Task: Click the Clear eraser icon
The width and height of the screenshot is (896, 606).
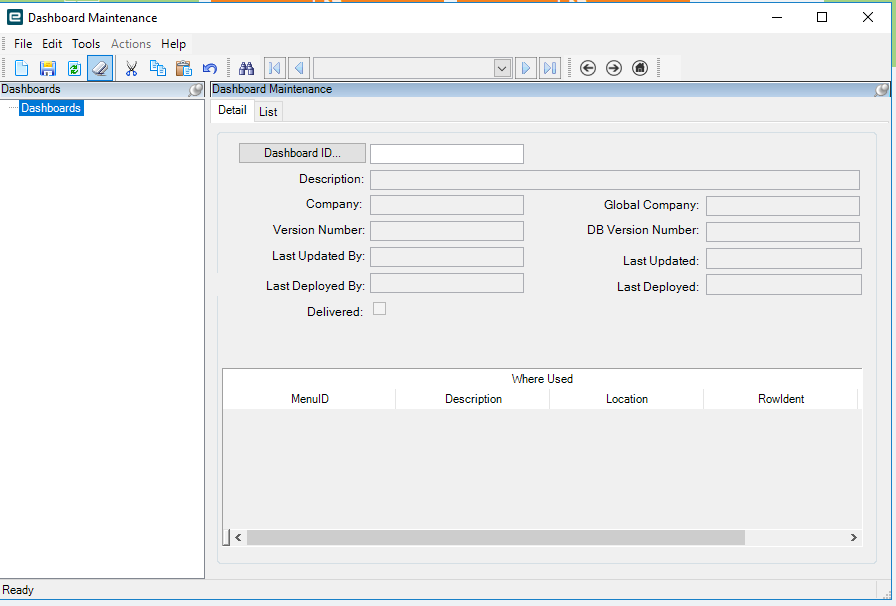Action: (100, 68)
